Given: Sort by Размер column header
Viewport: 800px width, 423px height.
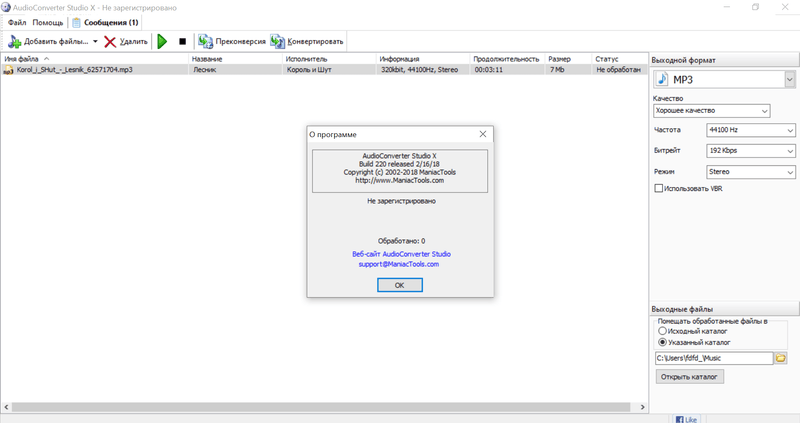Looking at the screenshot, I should (x=568, y=59).
